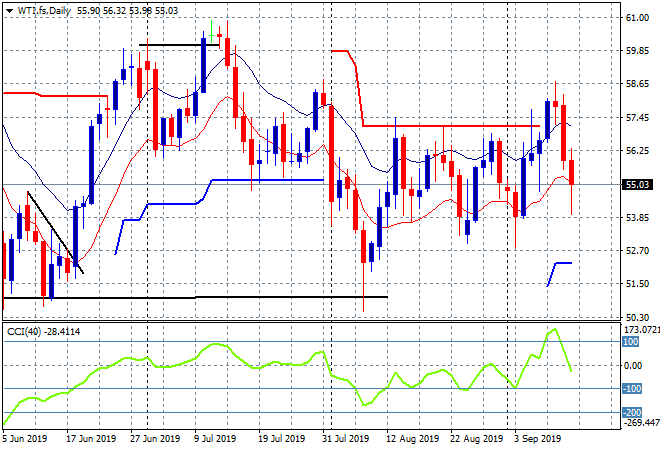This screenshot has width=660, height=450.
Task: Click the 22 Aug 2019 date label
Action: pyautogui.click(x=476, y=439)
